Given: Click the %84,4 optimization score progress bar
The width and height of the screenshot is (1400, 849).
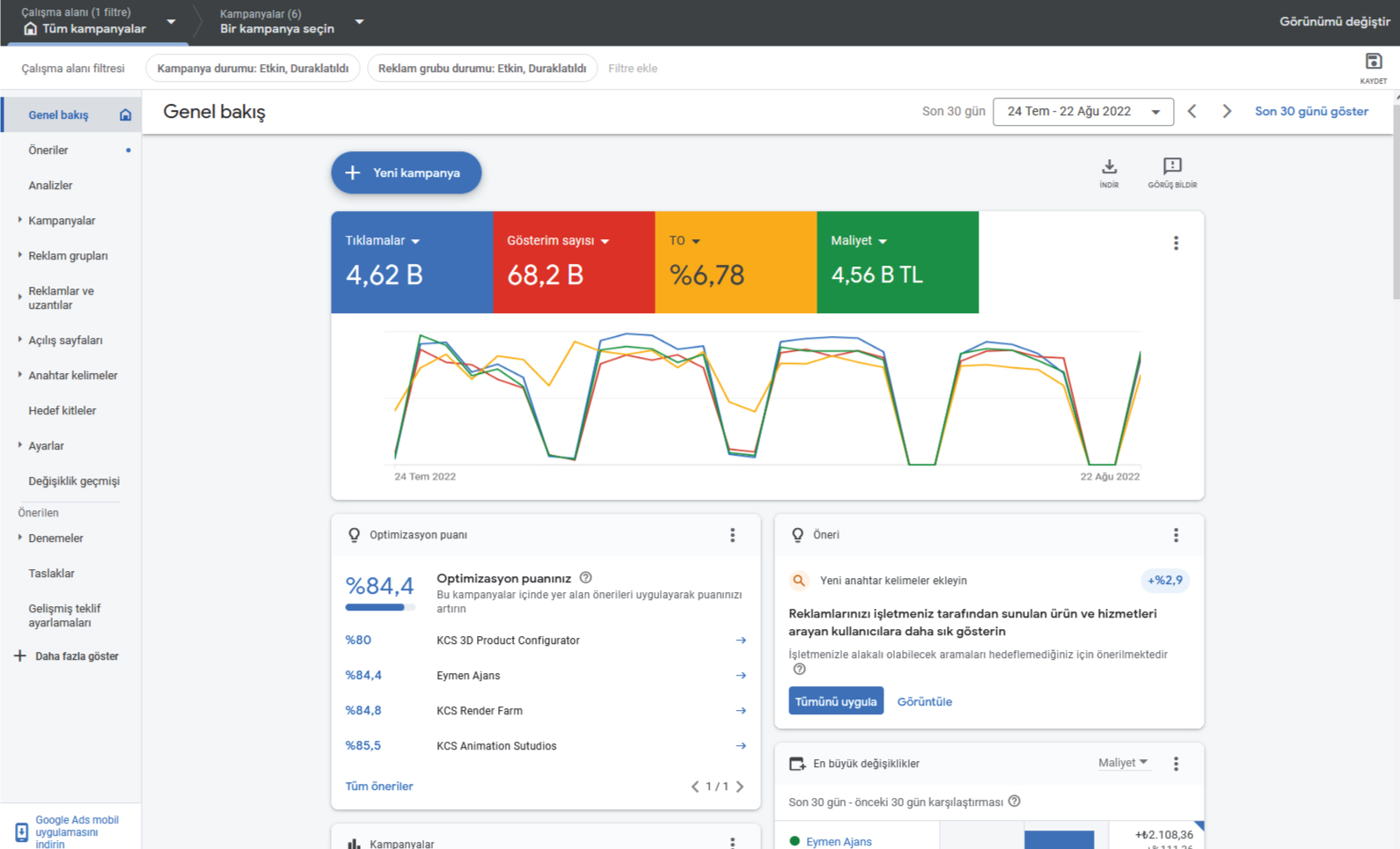Looking at the screenshot, I should (x=380, y=607).
